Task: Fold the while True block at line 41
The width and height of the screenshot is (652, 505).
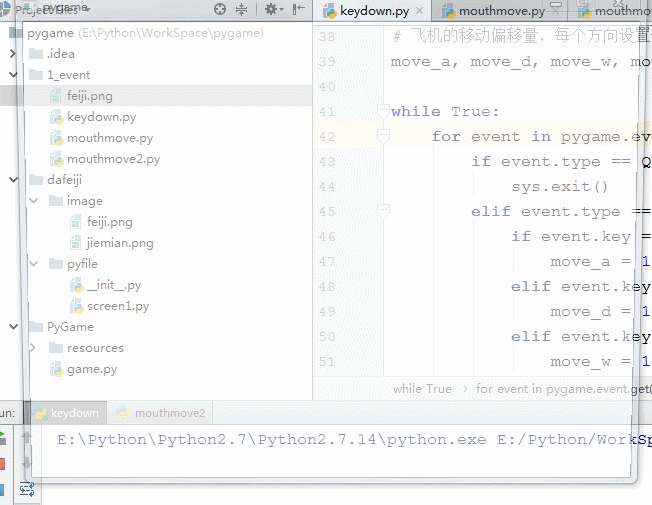Action: pyautogui.click(x=383, y=111)
